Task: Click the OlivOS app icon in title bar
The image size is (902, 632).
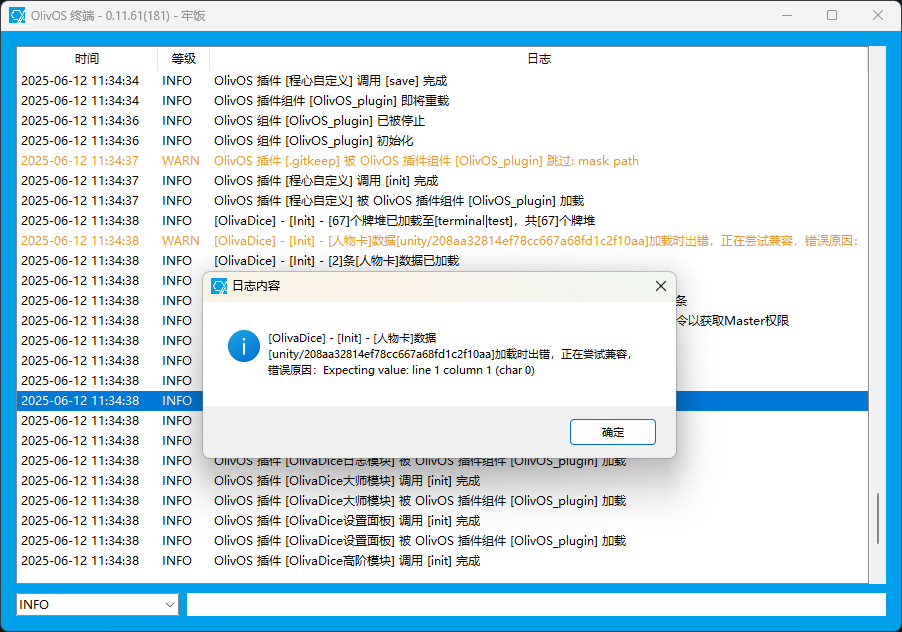Action: [18, 15]
